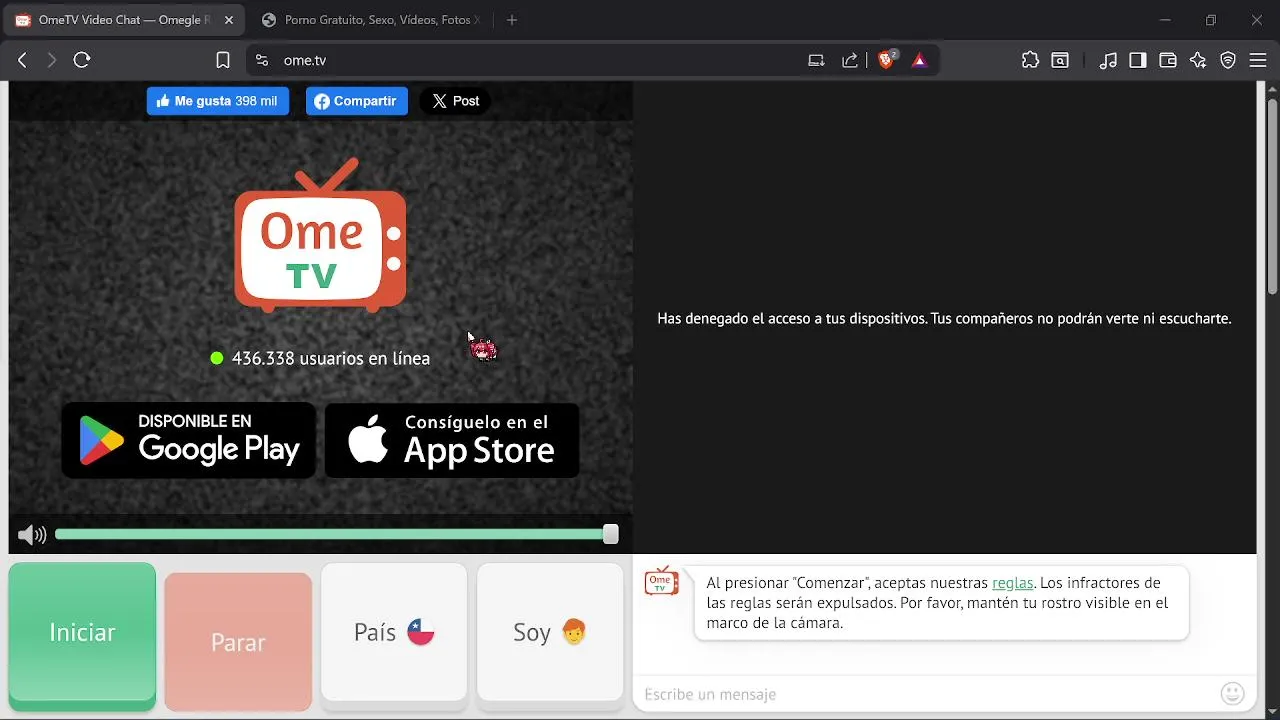Reload the ome.tv page

click(82, 60)
